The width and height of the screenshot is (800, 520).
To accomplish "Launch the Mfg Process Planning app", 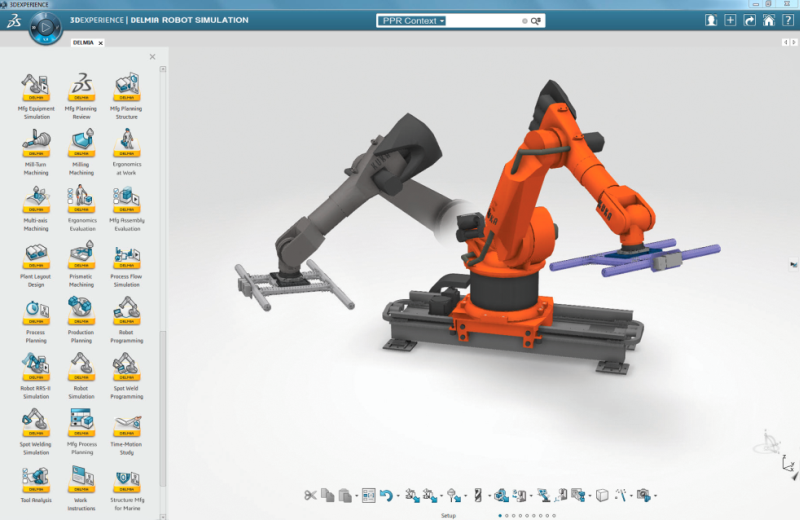I will coord(81,432).
